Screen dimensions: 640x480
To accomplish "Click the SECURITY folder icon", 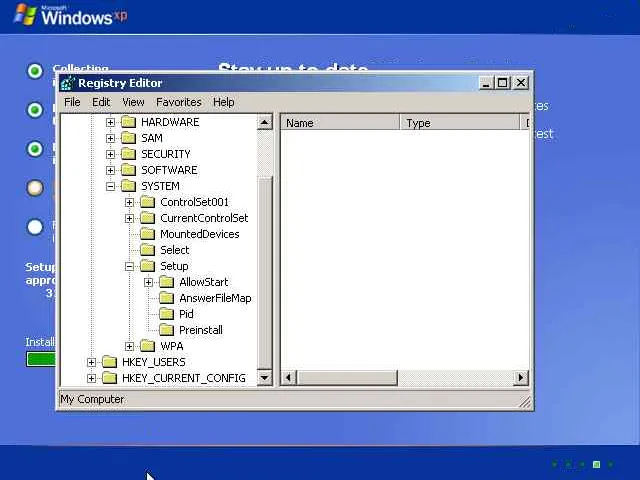I will coord(129,154).
